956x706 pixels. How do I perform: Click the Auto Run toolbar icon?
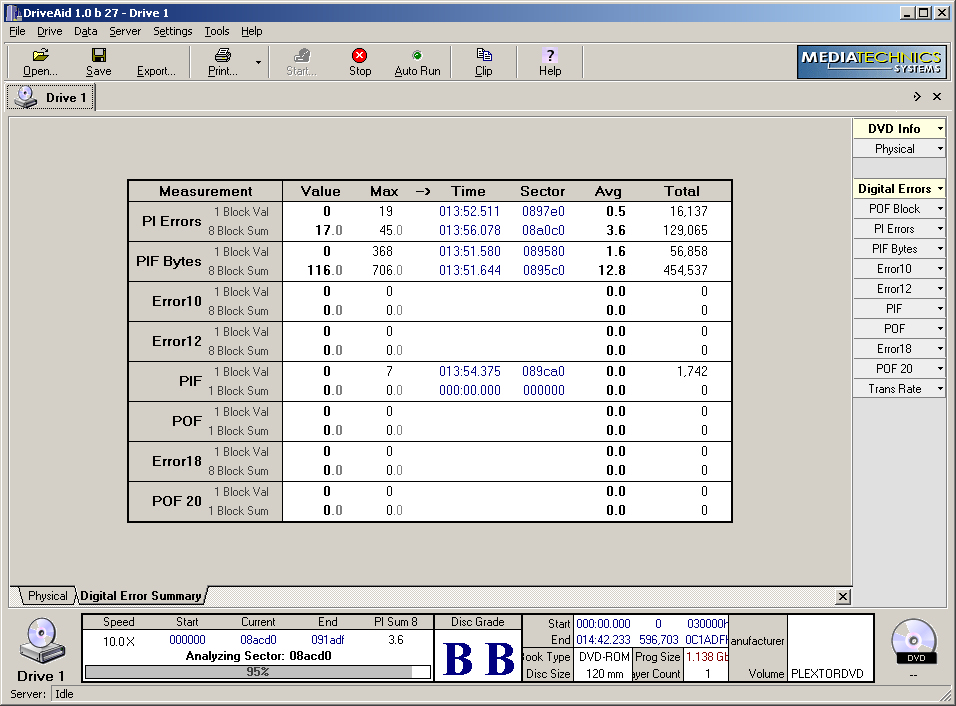[x=417, y=55]
